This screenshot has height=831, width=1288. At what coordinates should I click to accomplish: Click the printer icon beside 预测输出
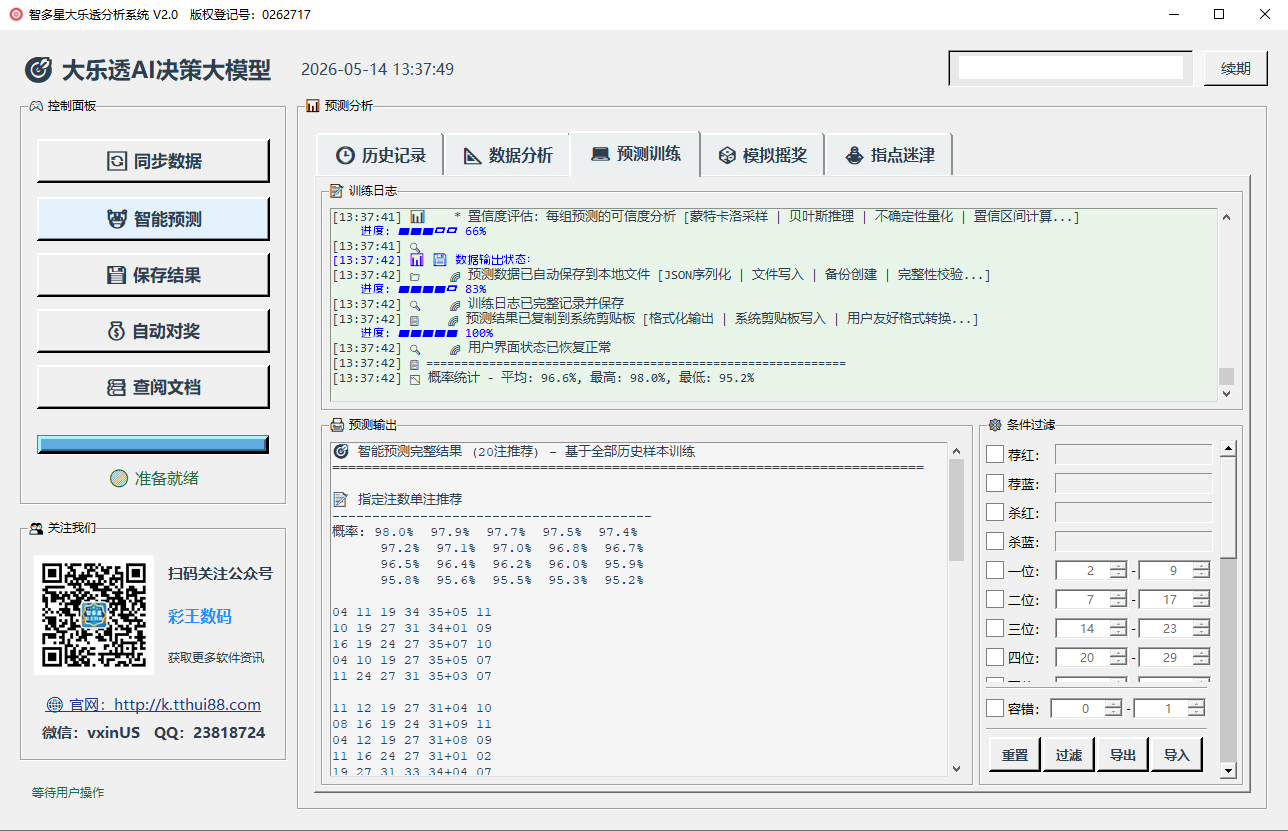coord(337,425)
